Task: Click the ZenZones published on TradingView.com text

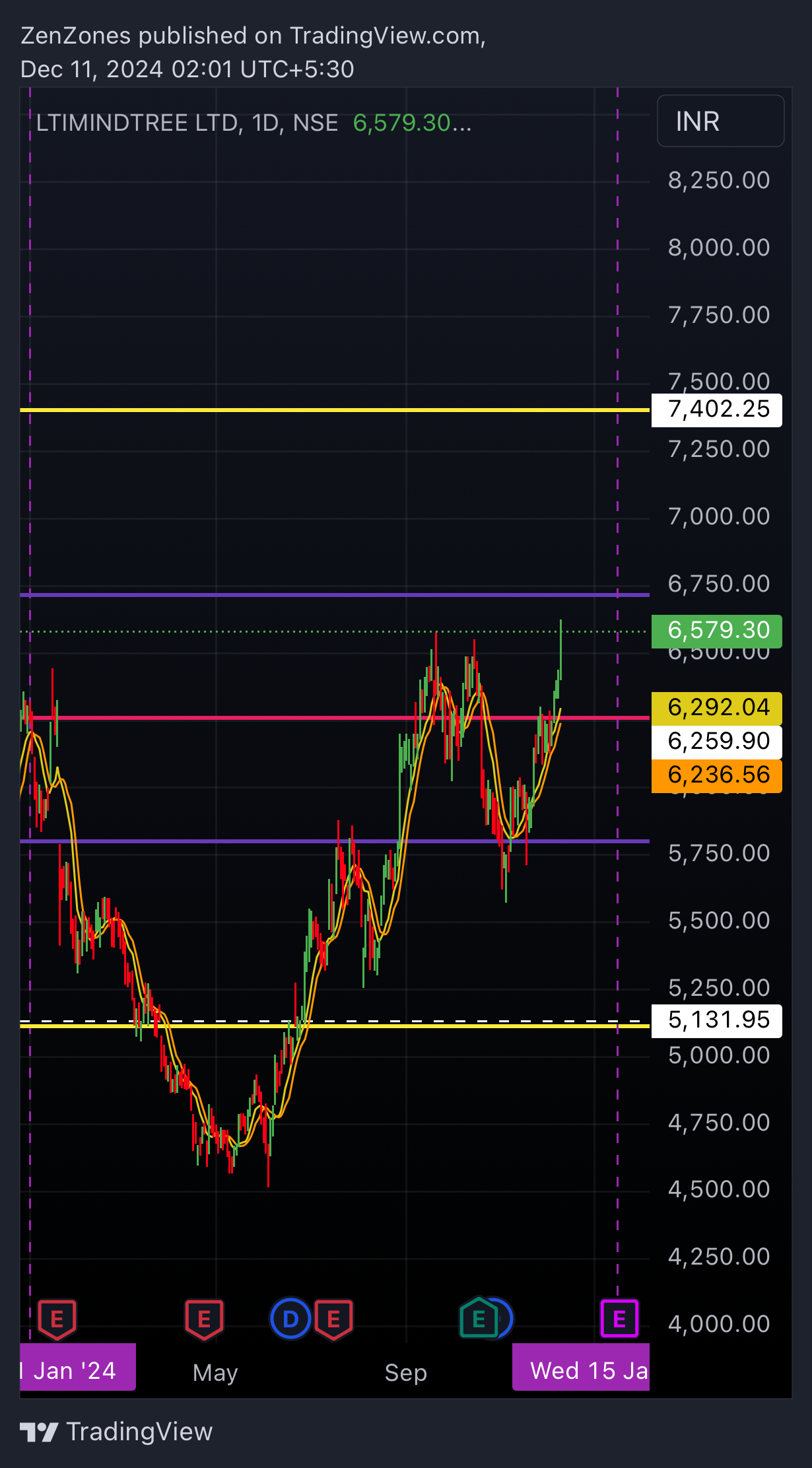Action: coord(253,36)
